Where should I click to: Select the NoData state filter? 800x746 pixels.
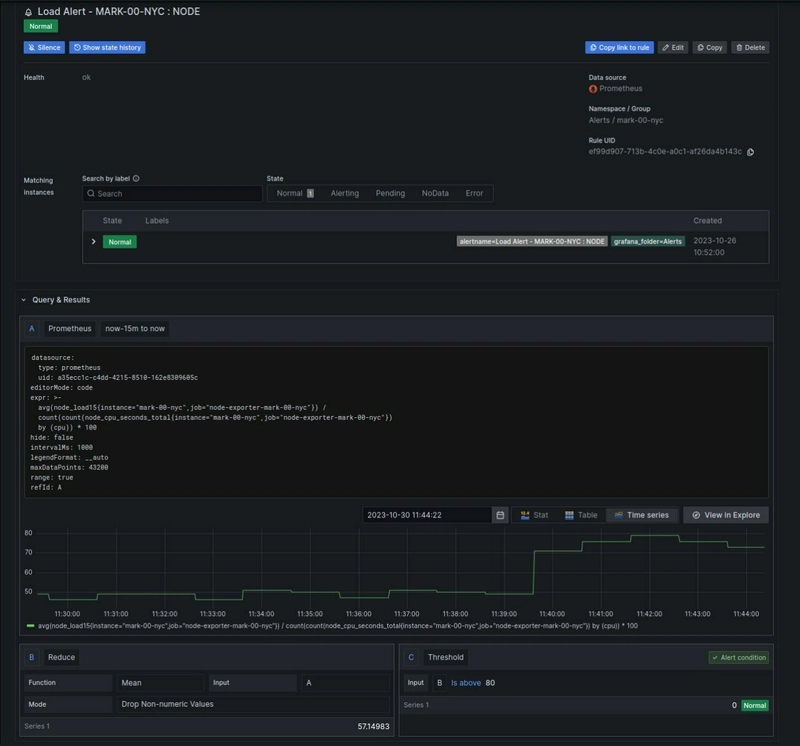click(435, 193)
